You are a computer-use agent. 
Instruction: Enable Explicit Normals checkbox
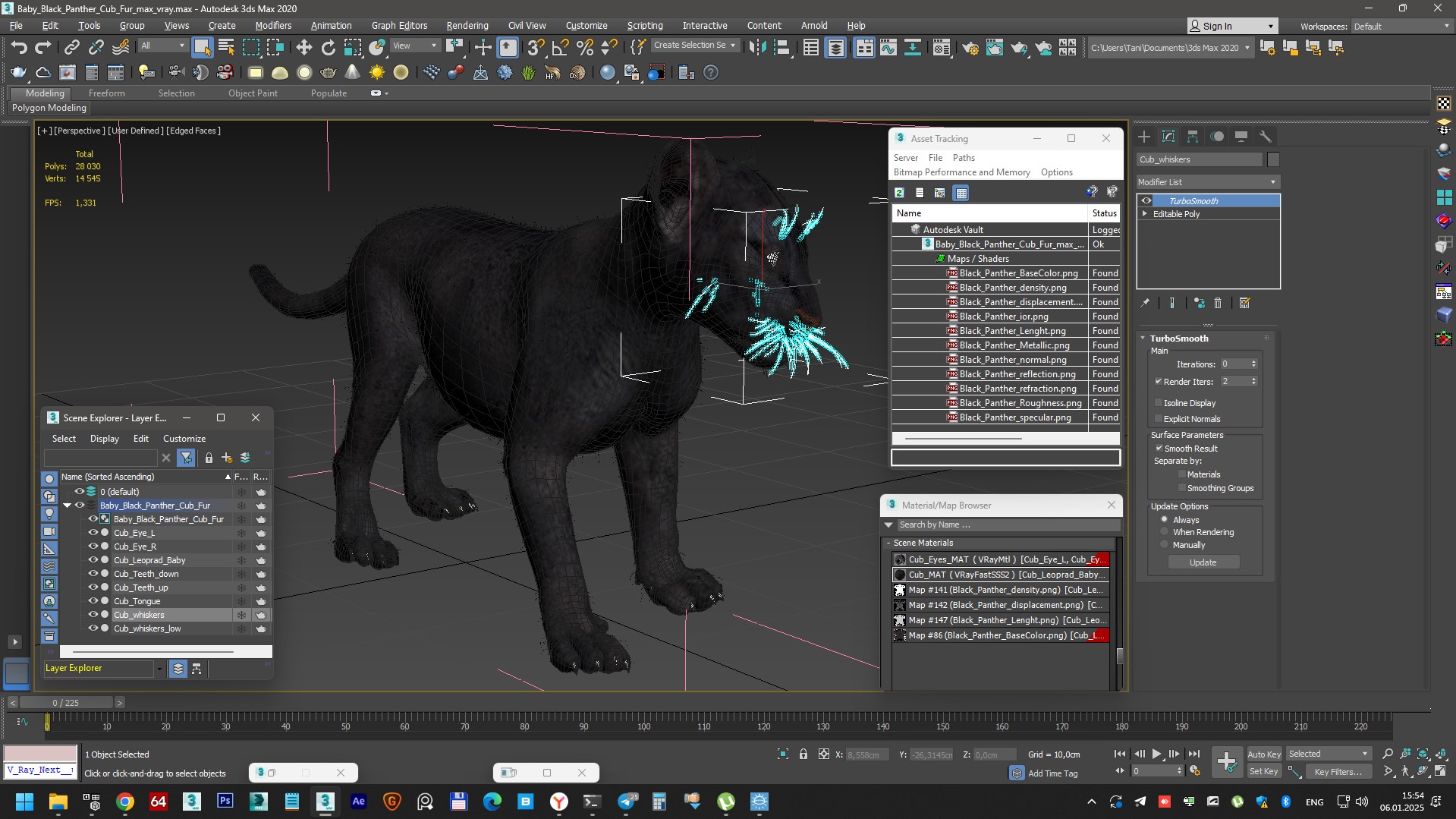point(1159,419)
